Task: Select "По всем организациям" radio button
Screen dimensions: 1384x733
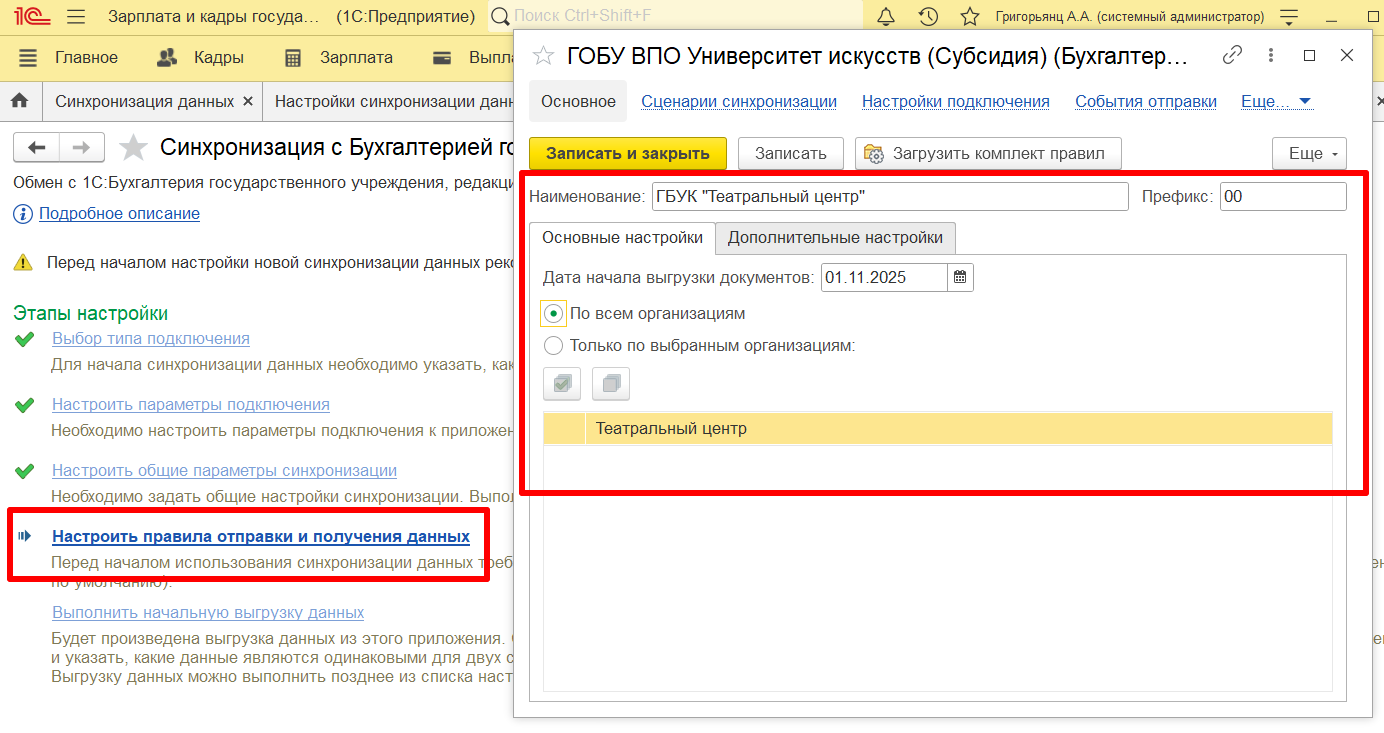Action: point(553,314)
